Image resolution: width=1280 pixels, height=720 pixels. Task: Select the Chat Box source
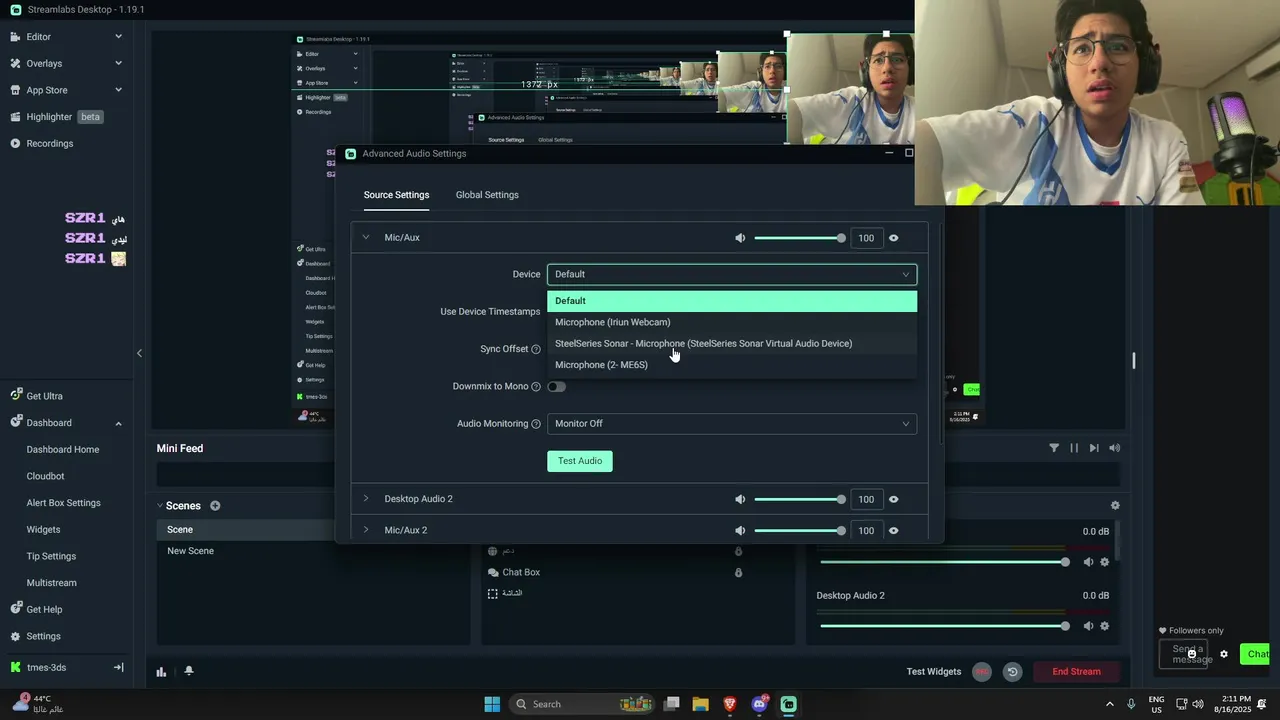tap(521, 572)
